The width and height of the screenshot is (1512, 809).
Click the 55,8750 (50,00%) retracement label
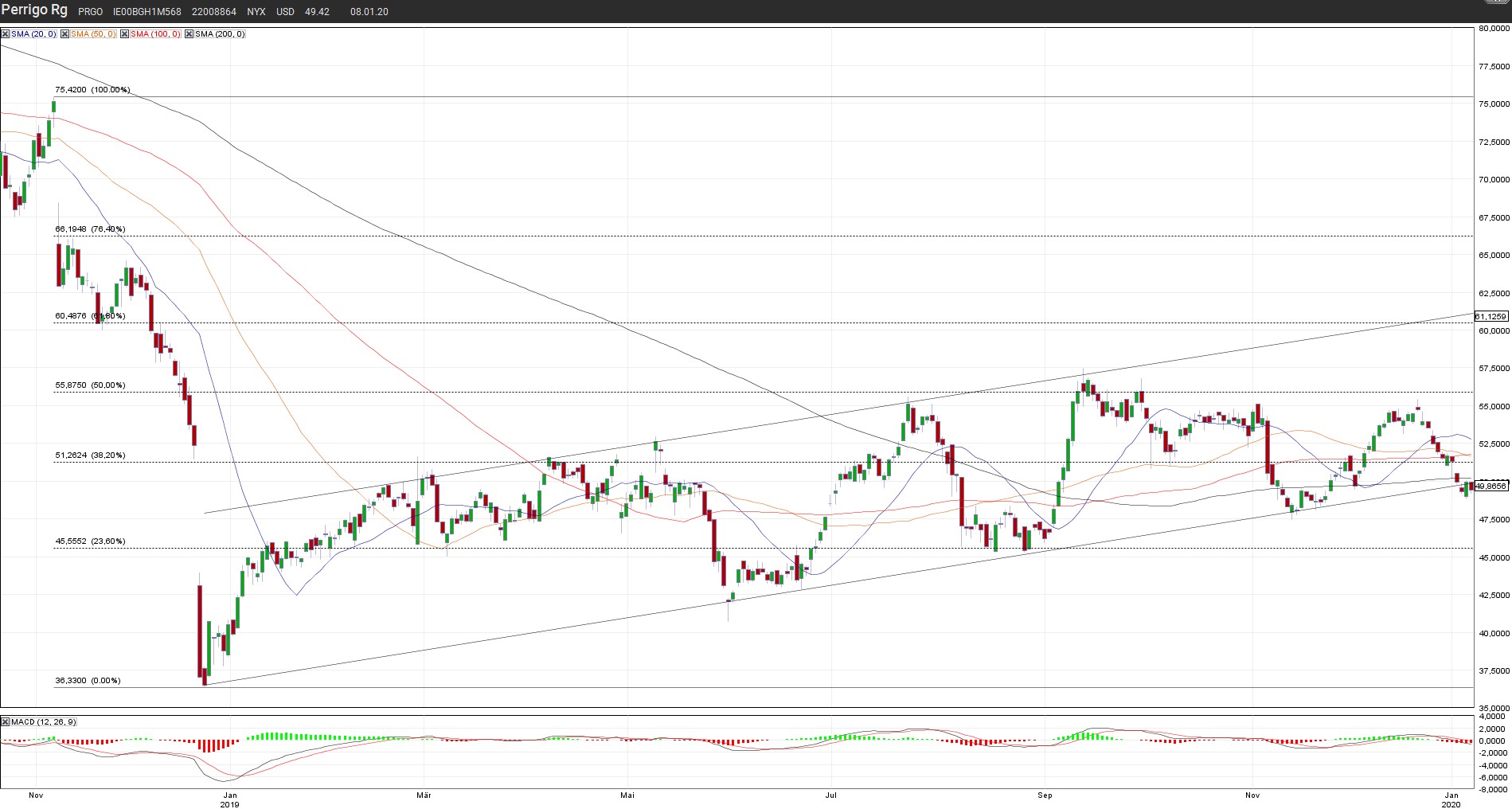point(89,385)
